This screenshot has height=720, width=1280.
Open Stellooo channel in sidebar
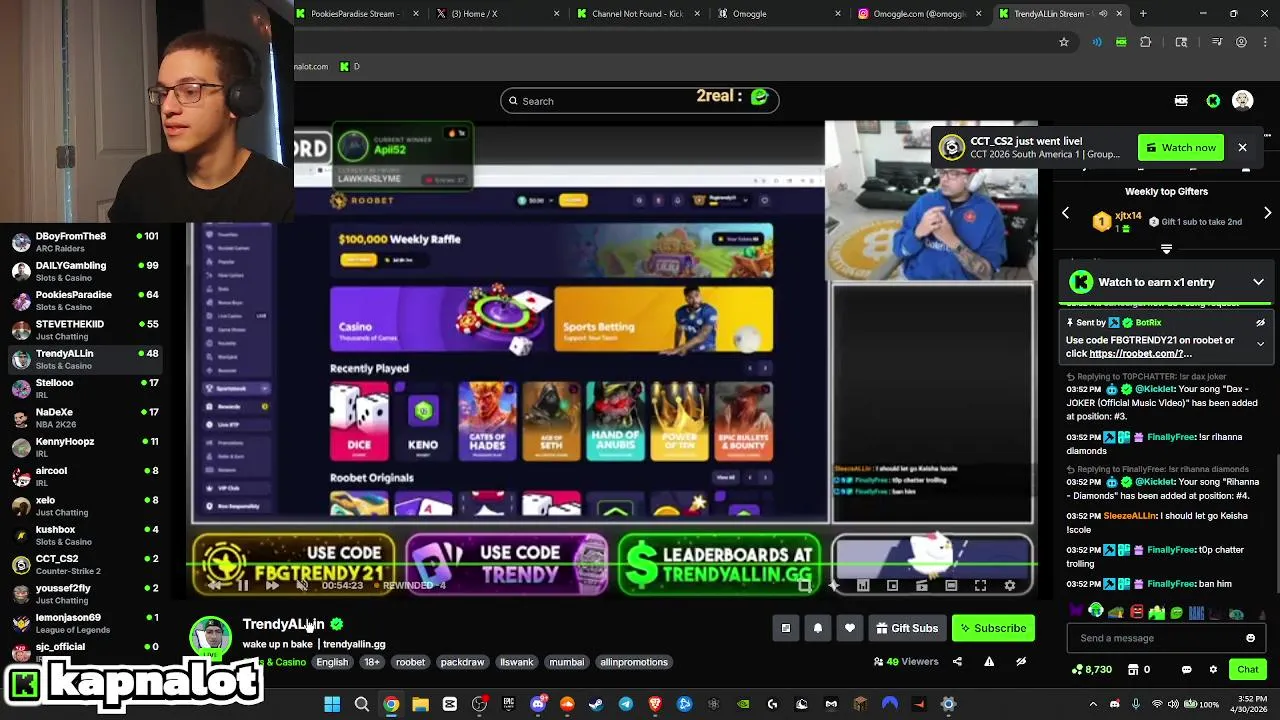85,388
